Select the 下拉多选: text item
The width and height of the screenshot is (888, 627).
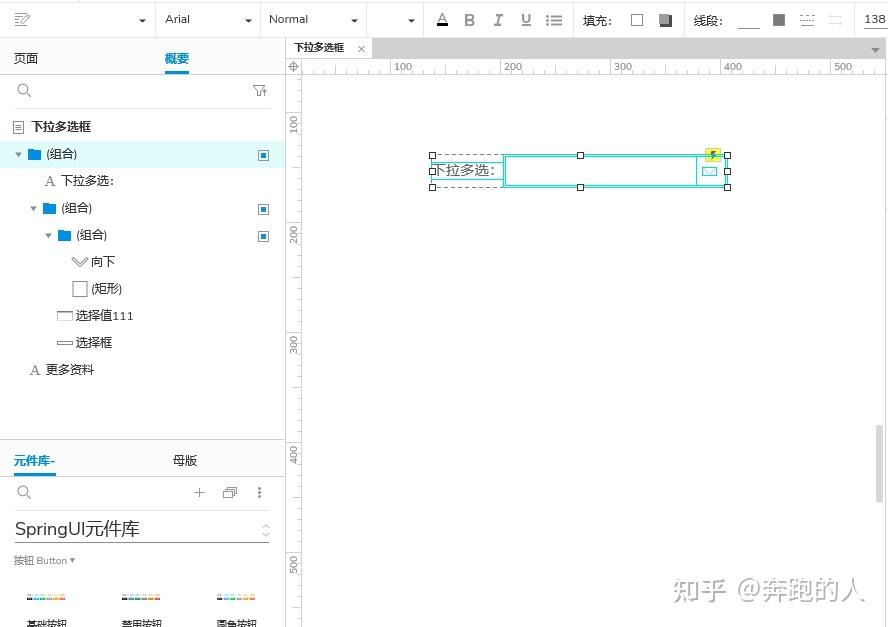coord(87,181)
